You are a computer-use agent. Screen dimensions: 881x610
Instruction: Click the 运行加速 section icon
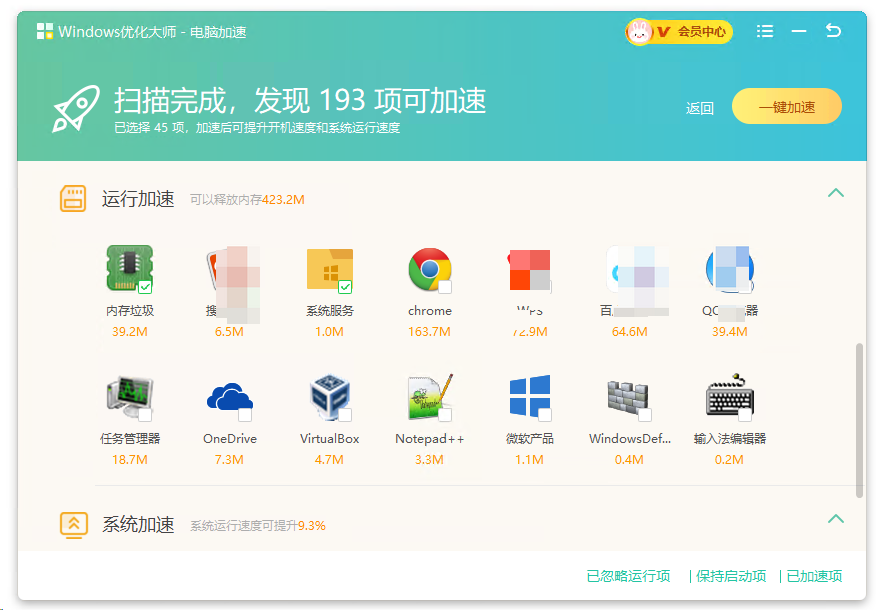click(73, 199)
